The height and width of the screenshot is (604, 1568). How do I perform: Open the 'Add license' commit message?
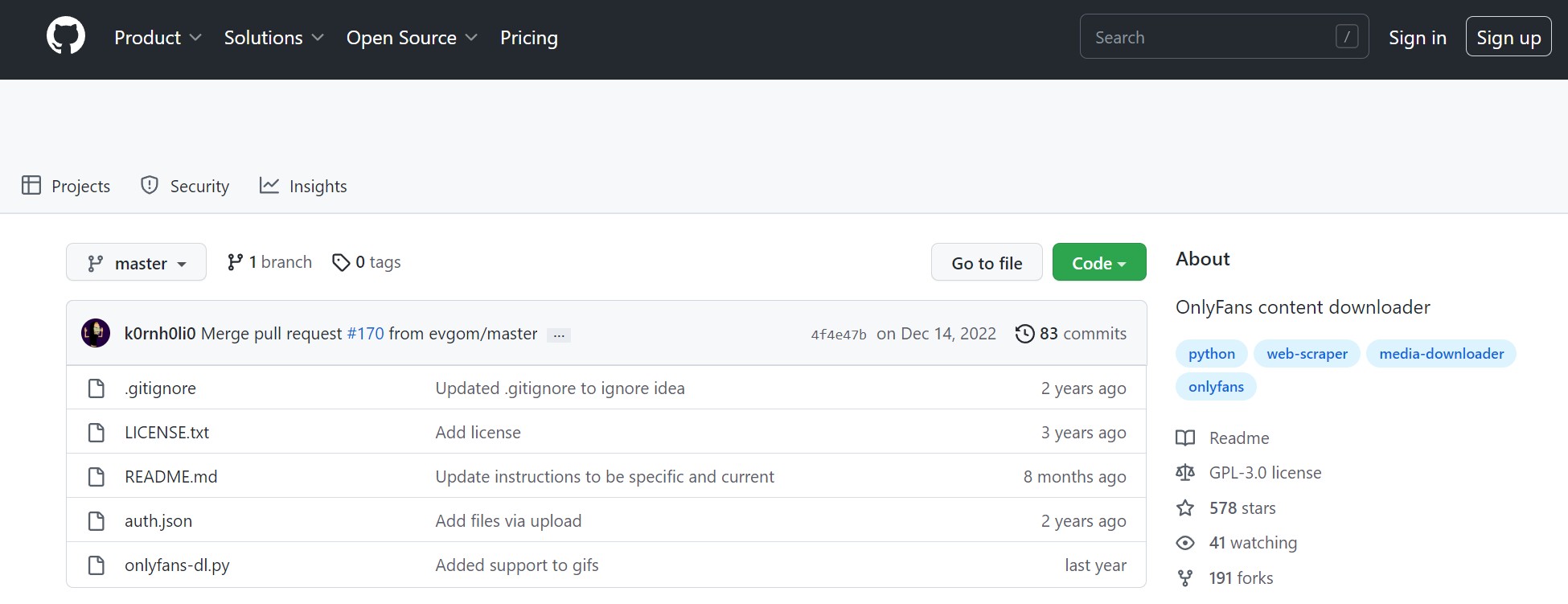click(478, 433)
